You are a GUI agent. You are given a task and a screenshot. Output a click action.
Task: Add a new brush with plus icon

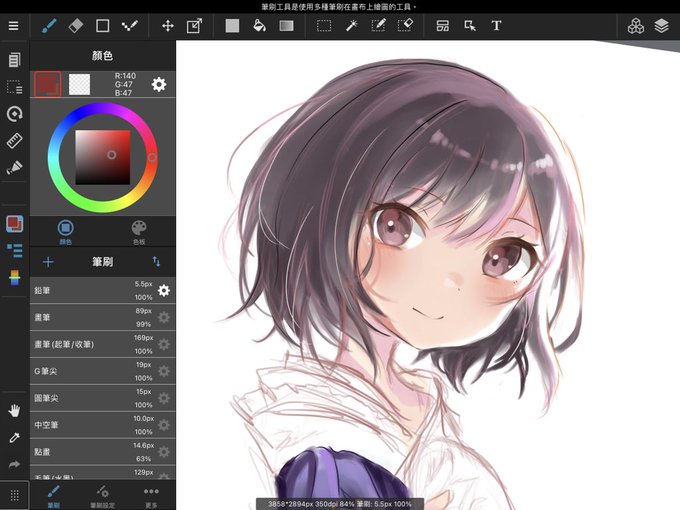[48, 262]
